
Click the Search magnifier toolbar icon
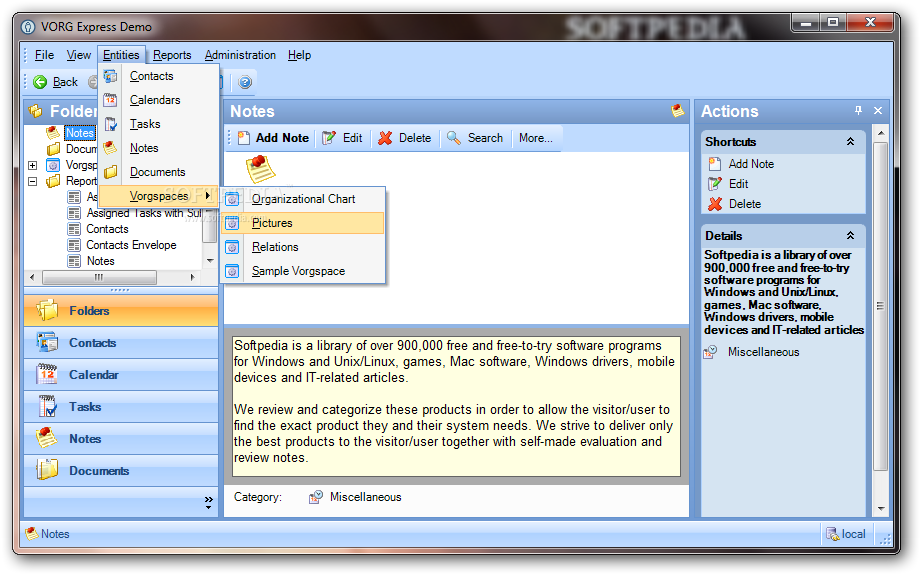453,138
